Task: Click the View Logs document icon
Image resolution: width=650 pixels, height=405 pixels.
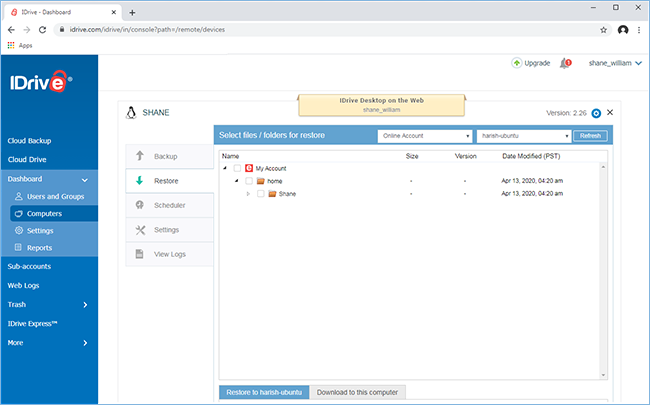Action: point(139,254)
